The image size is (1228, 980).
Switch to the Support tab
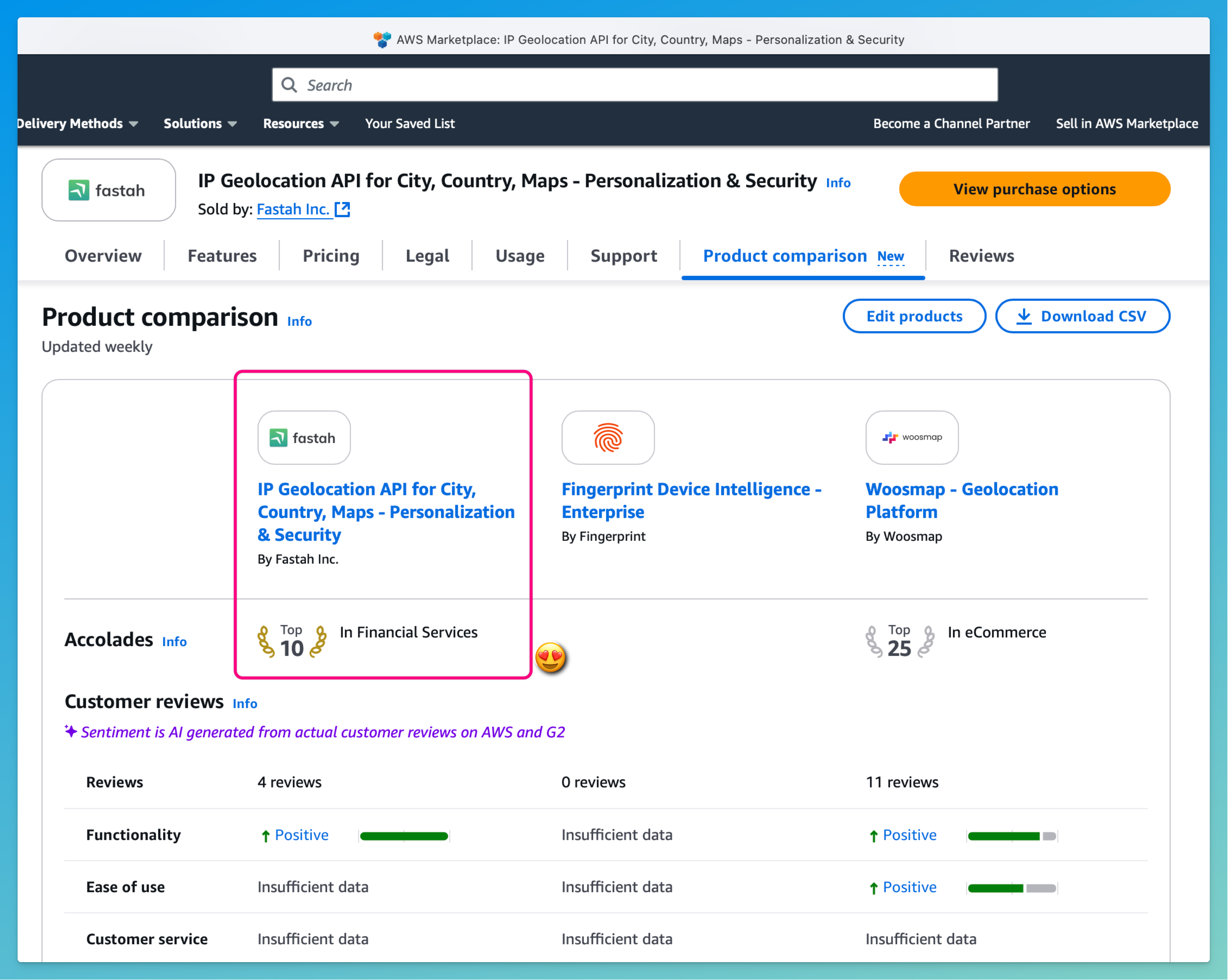624,256
